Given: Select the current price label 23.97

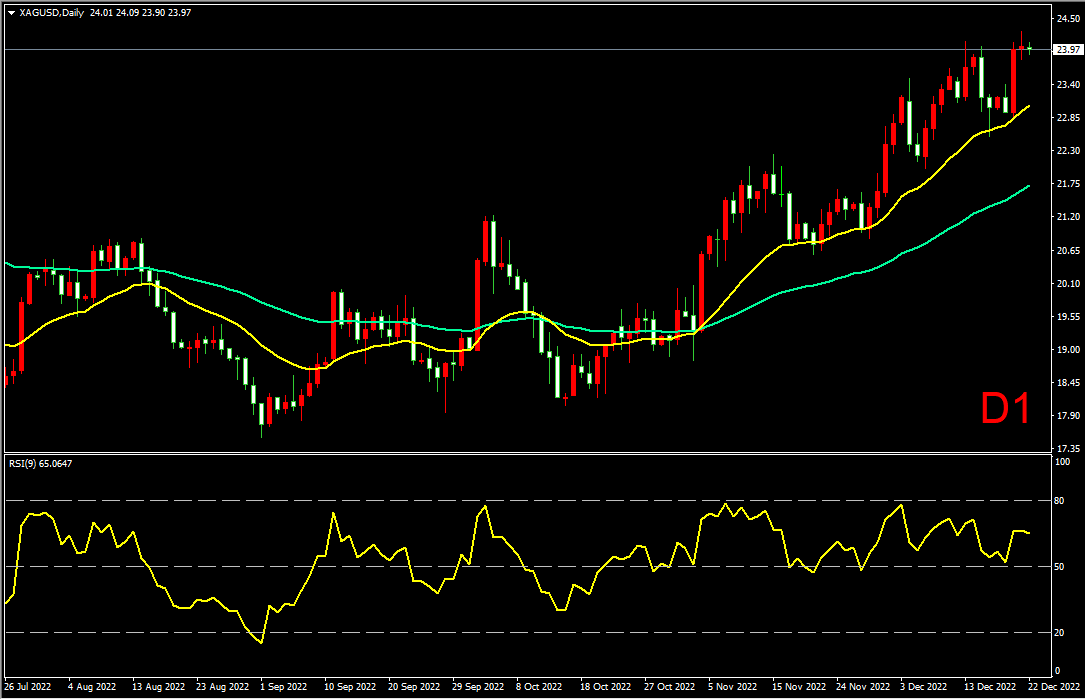Looking at the screenshot, I should point(1068,50).
